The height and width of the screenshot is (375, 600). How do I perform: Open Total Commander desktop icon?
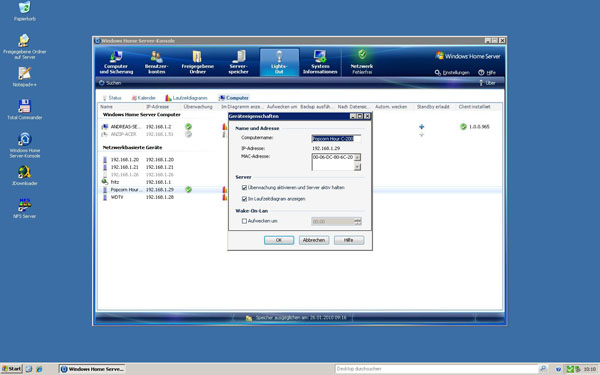pyautogui.click(x=24, y=109)
